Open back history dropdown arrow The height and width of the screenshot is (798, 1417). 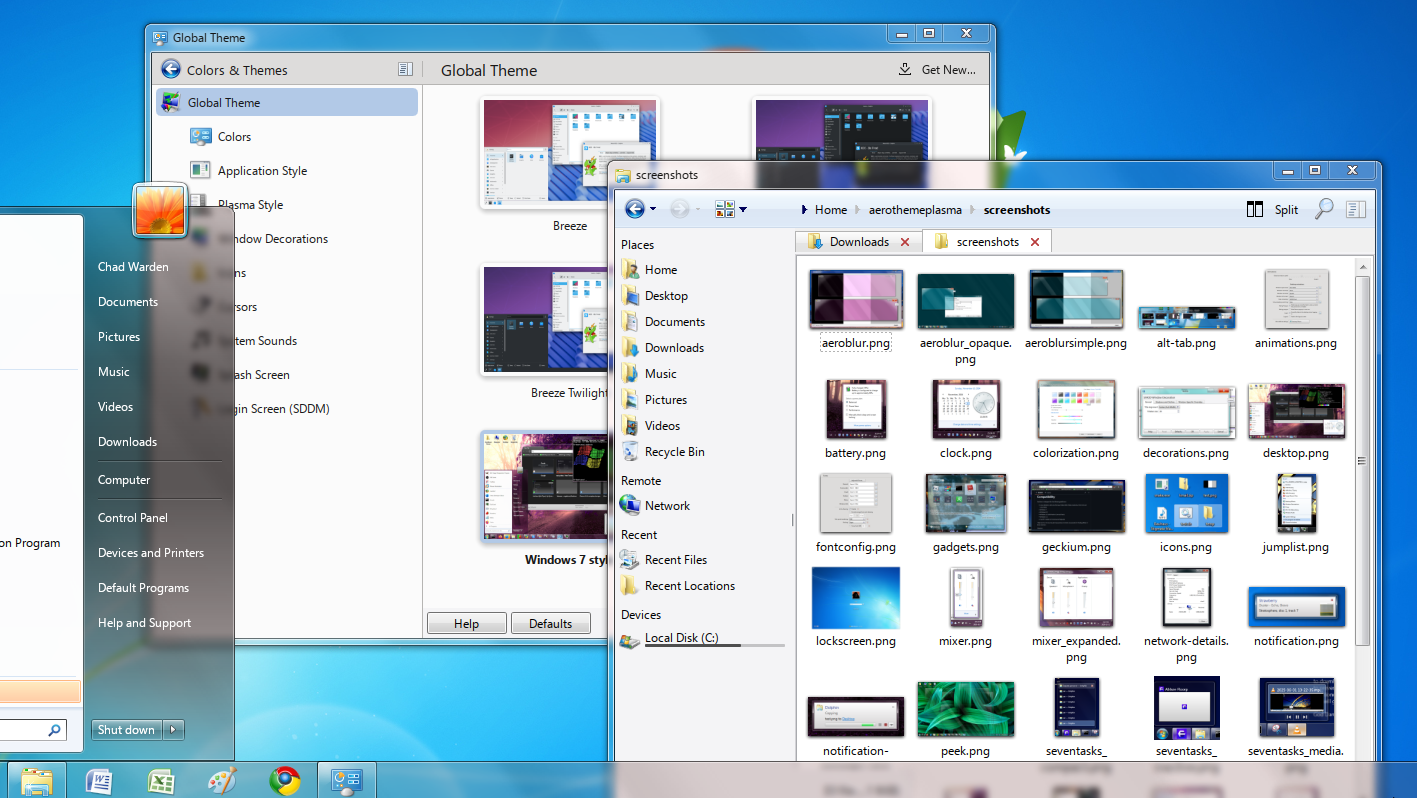click(653, 209)
